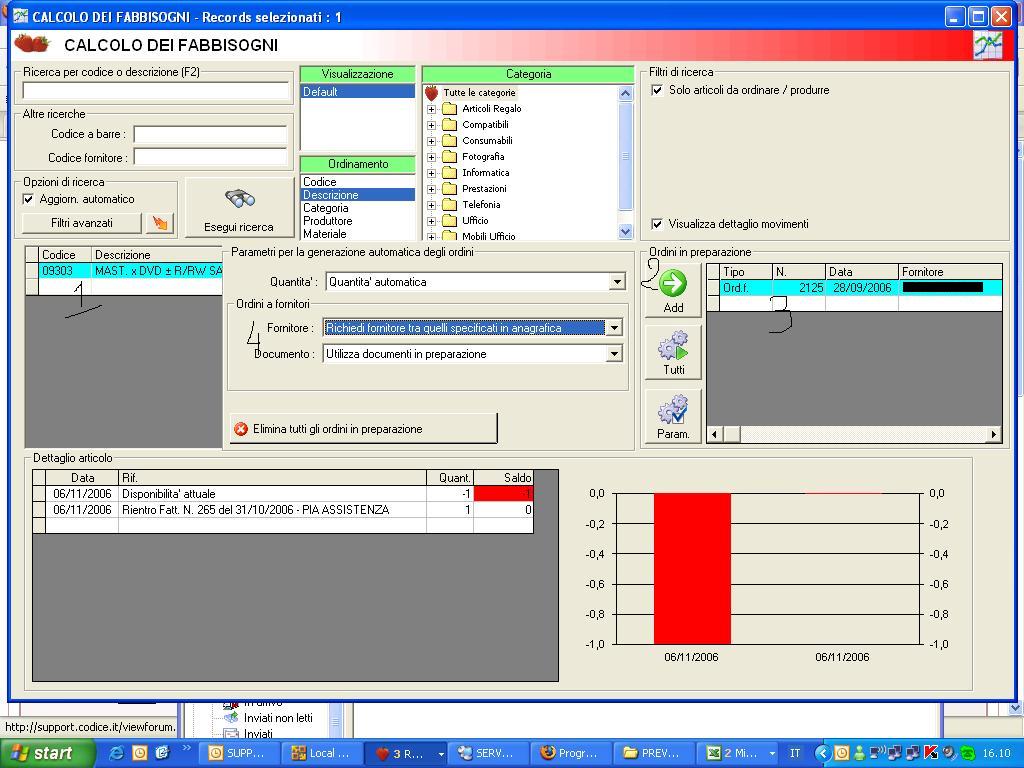Click the binoculars Esegui ricerca icon
Screen dimensions: 1024x768
pos(239,198)
